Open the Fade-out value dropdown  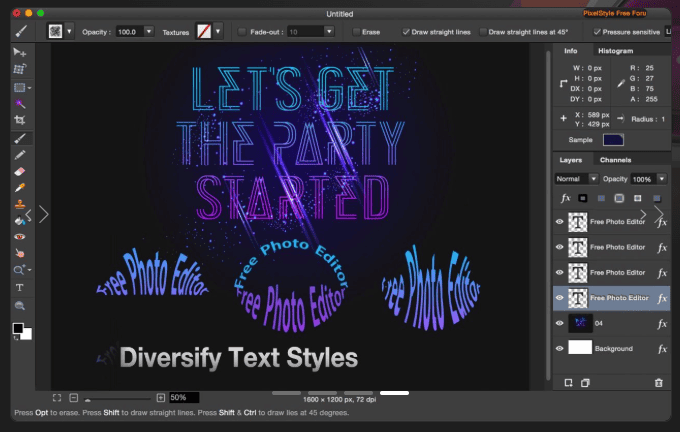pyautogui.click(x=329, y=31)
